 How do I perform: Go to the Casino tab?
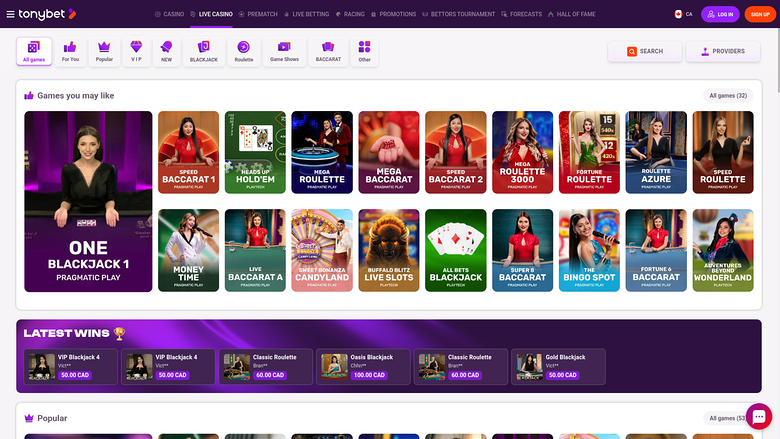[169, 14]
